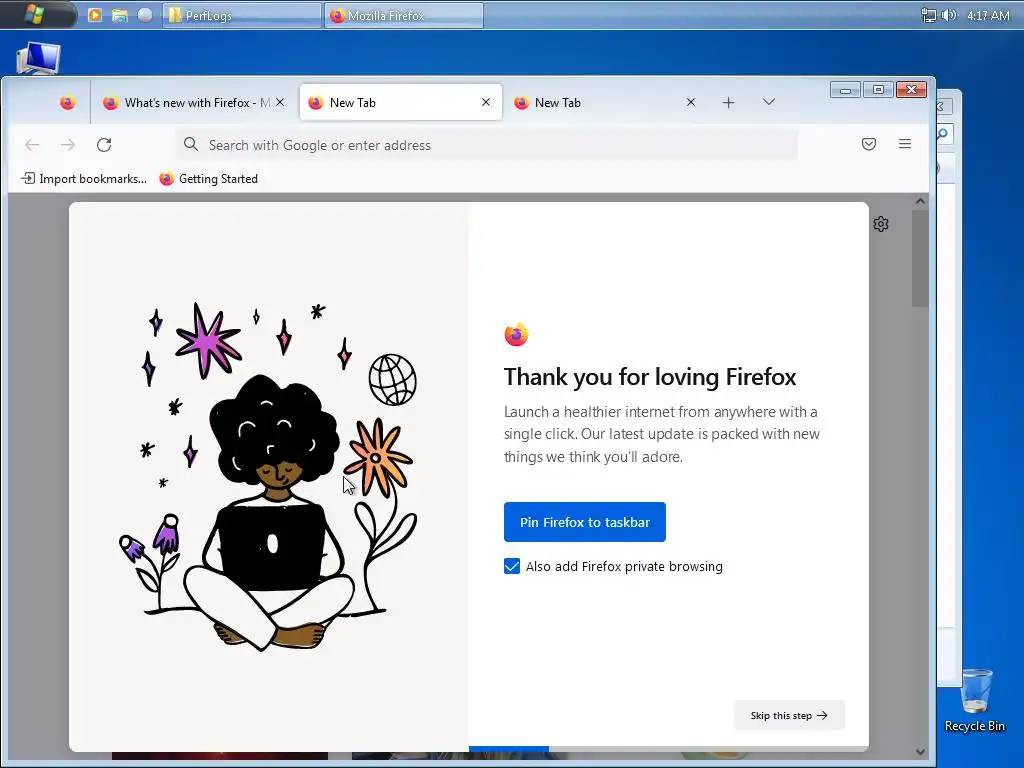Screen dimensions: 1024x768
Task: Open the Firefox hamburger application menu
Action: [904, 144]
